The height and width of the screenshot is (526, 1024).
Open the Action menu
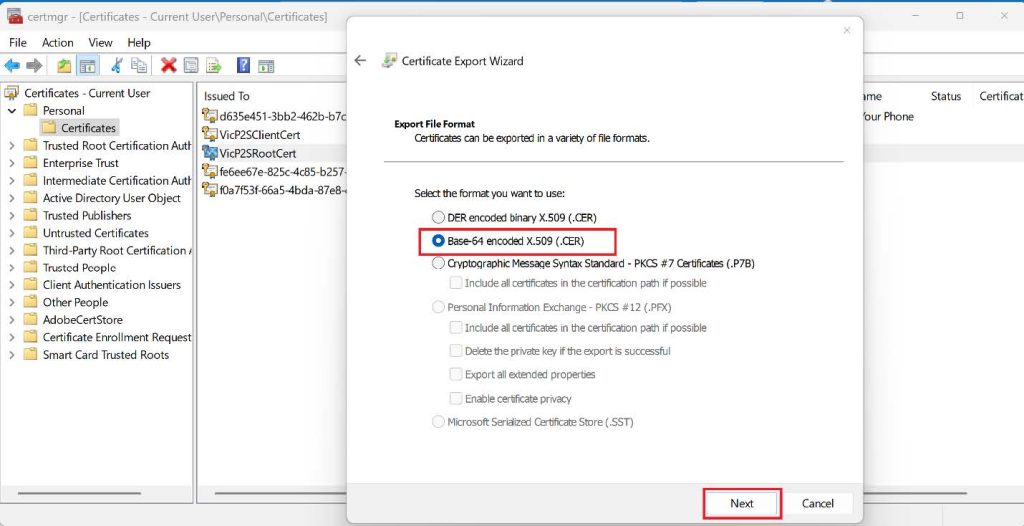click(x=57, y=43)
